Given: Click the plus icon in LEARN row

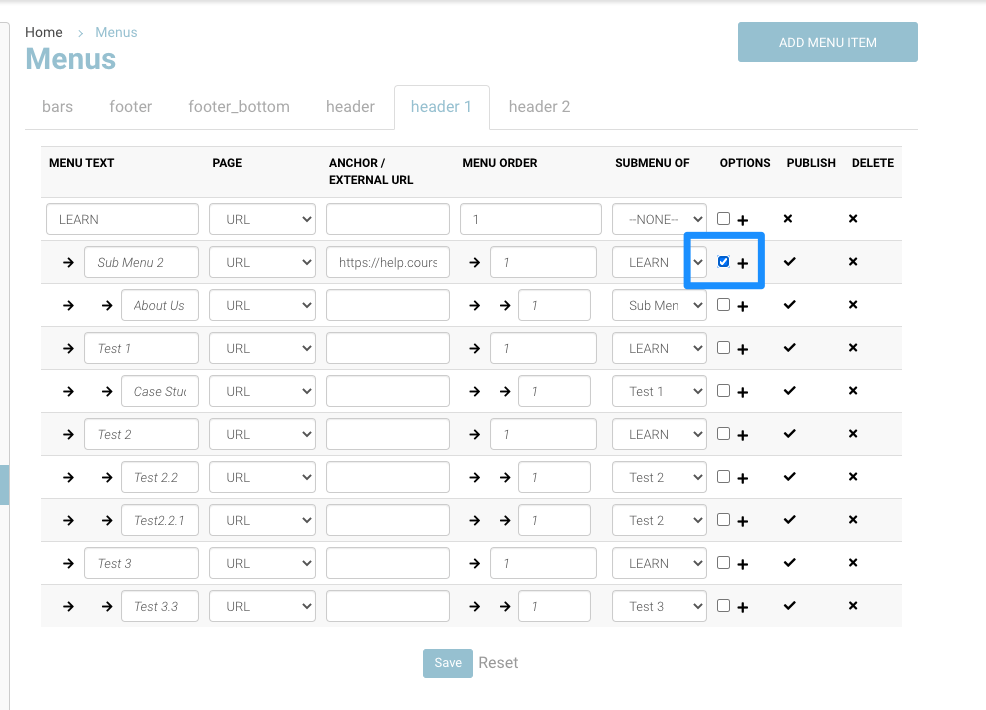Looking at the screenshot, I should click(743, 220).
